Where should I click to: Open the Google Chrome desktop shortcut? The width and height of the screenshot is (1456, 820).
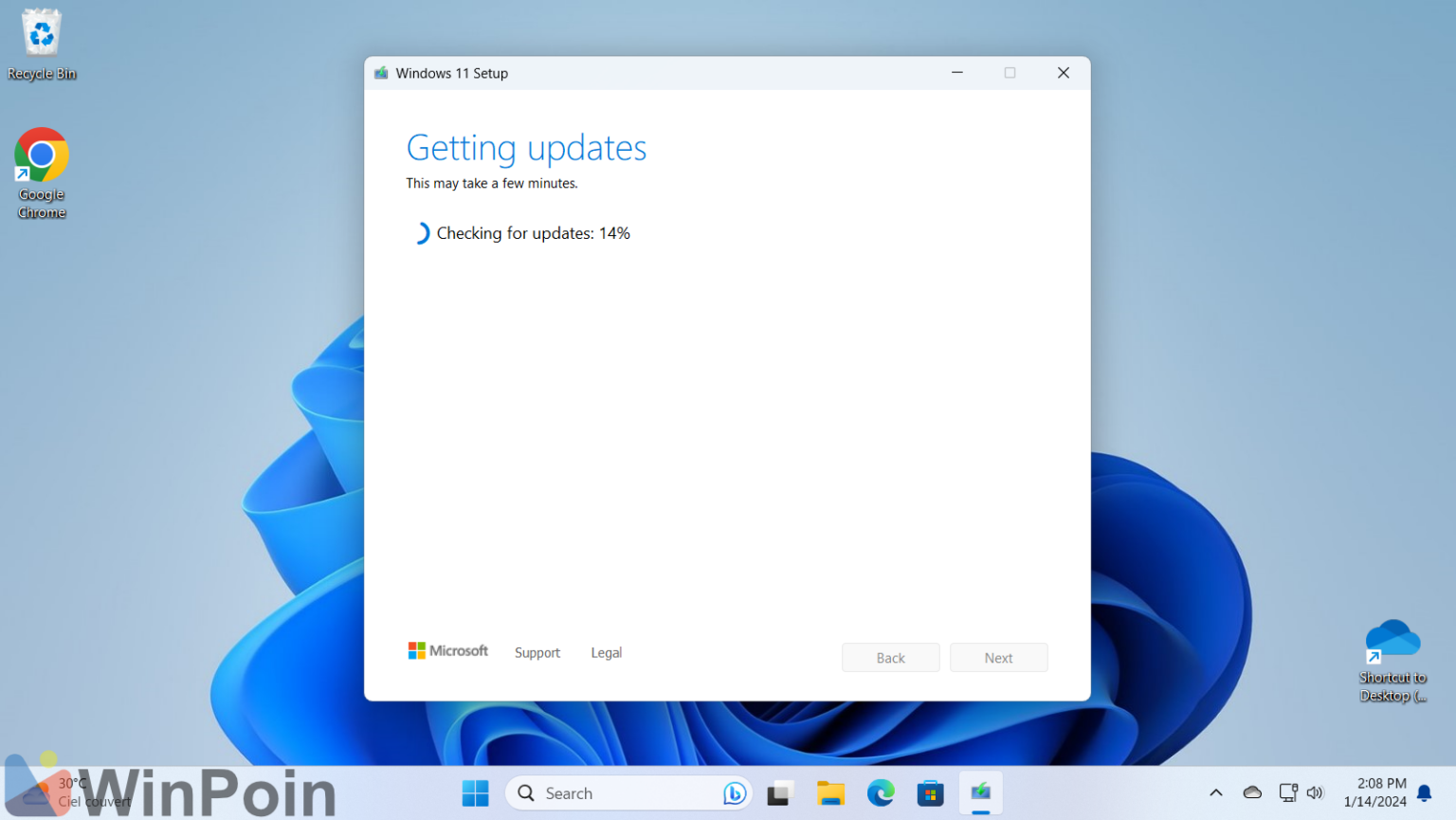point(42,173)
